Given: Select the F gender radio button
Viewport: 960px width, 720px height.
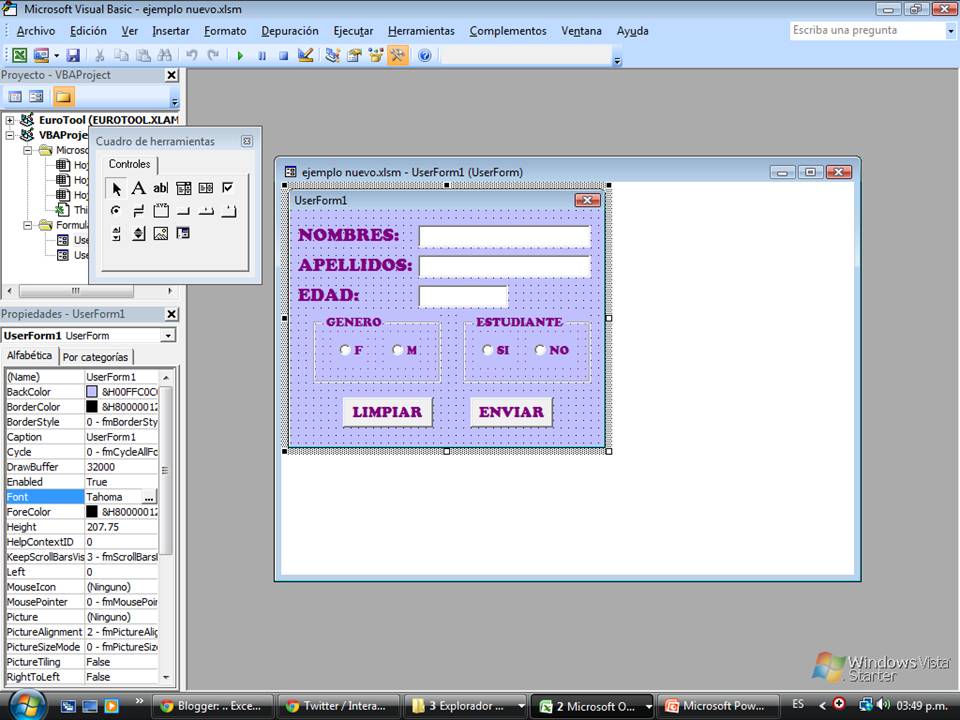Looking at the screenshot, I should (343, 350).
